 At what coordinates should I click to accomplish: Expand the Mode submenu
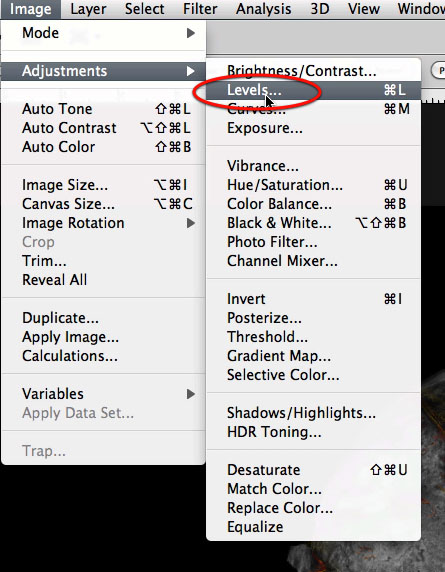pyautogui.click(x=104, y=33)
